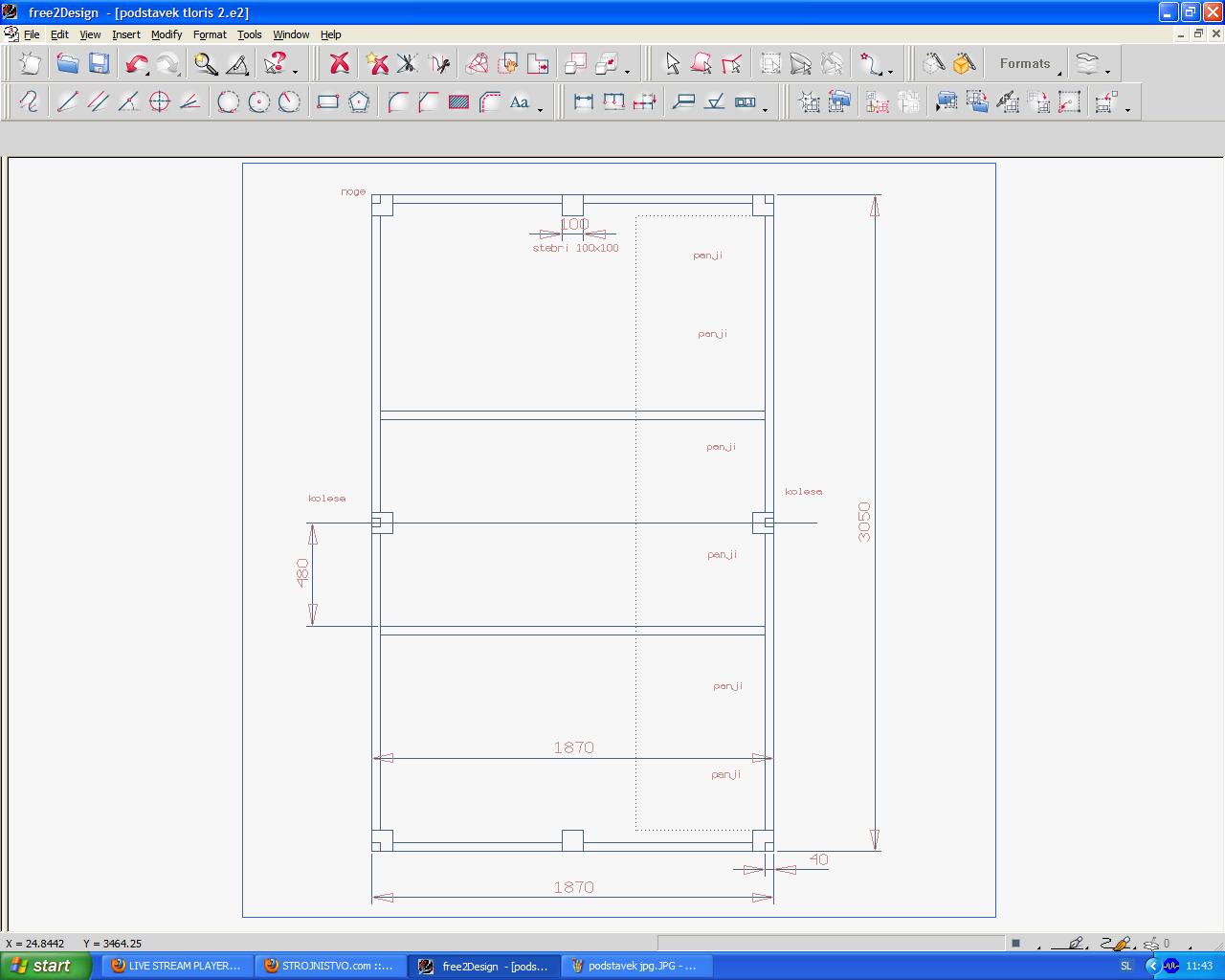This screenshot has height=980, width=1225.
Task: Open a file with the folder icon
Action: (67, 64)
